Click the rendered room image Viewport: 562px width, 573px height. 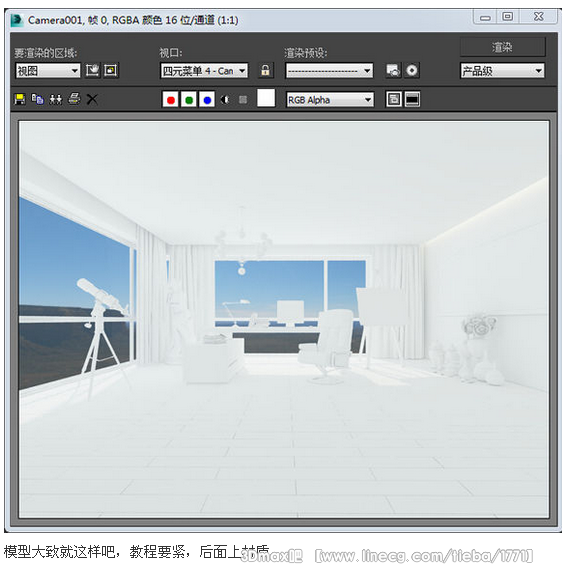pos(284,319)
